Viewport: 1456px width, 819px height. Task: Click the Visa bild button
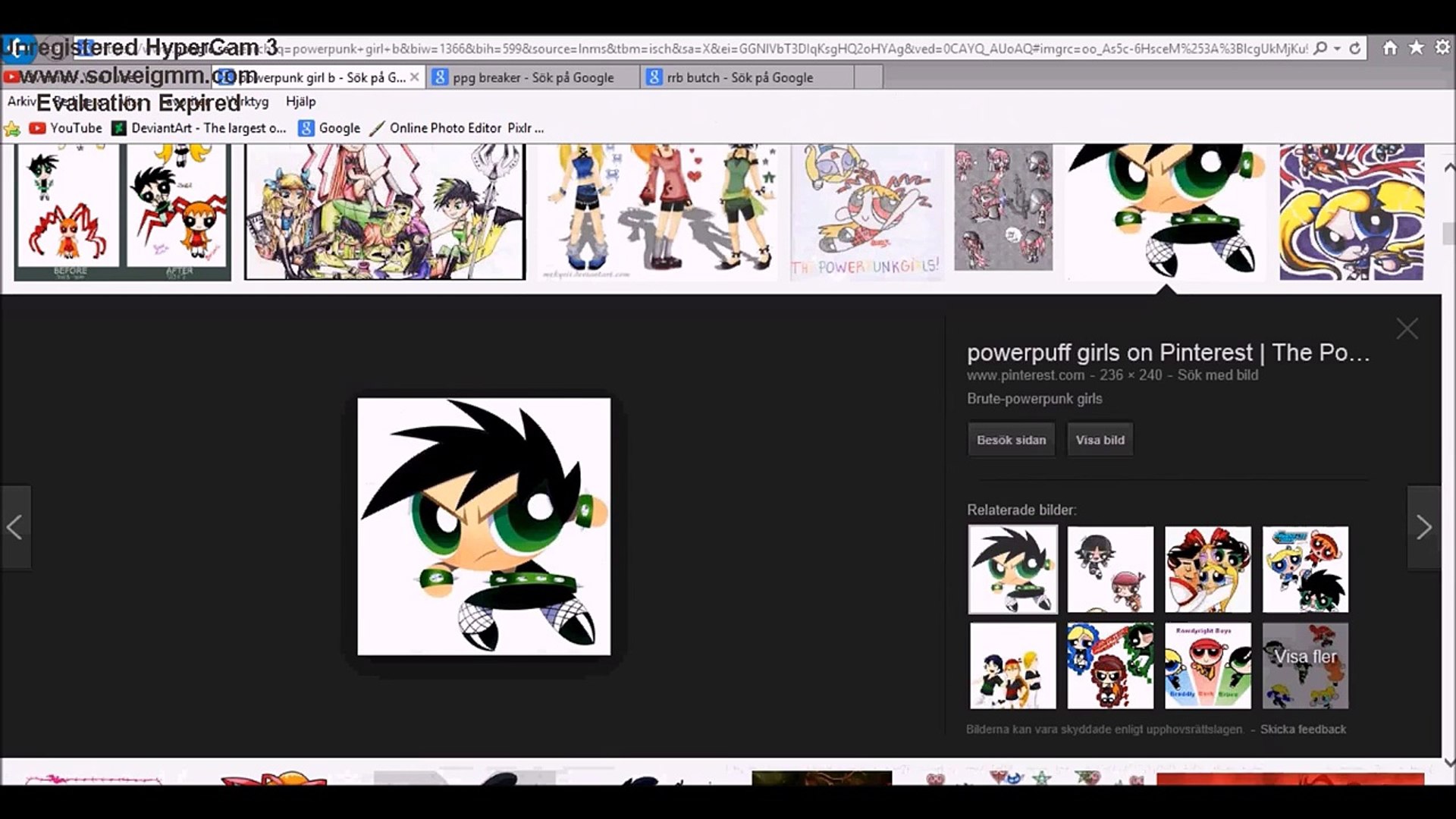click(1100, 440)
